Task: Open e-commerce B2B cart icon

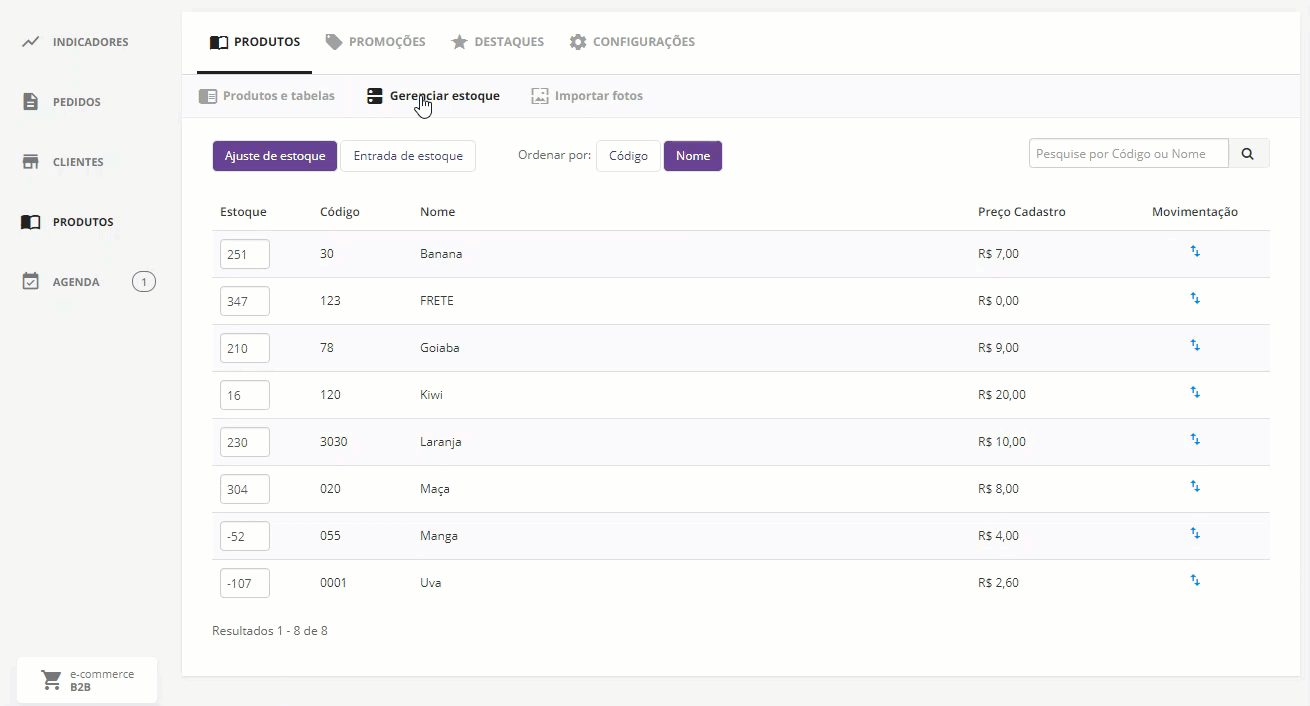Action: pos(51,680)
